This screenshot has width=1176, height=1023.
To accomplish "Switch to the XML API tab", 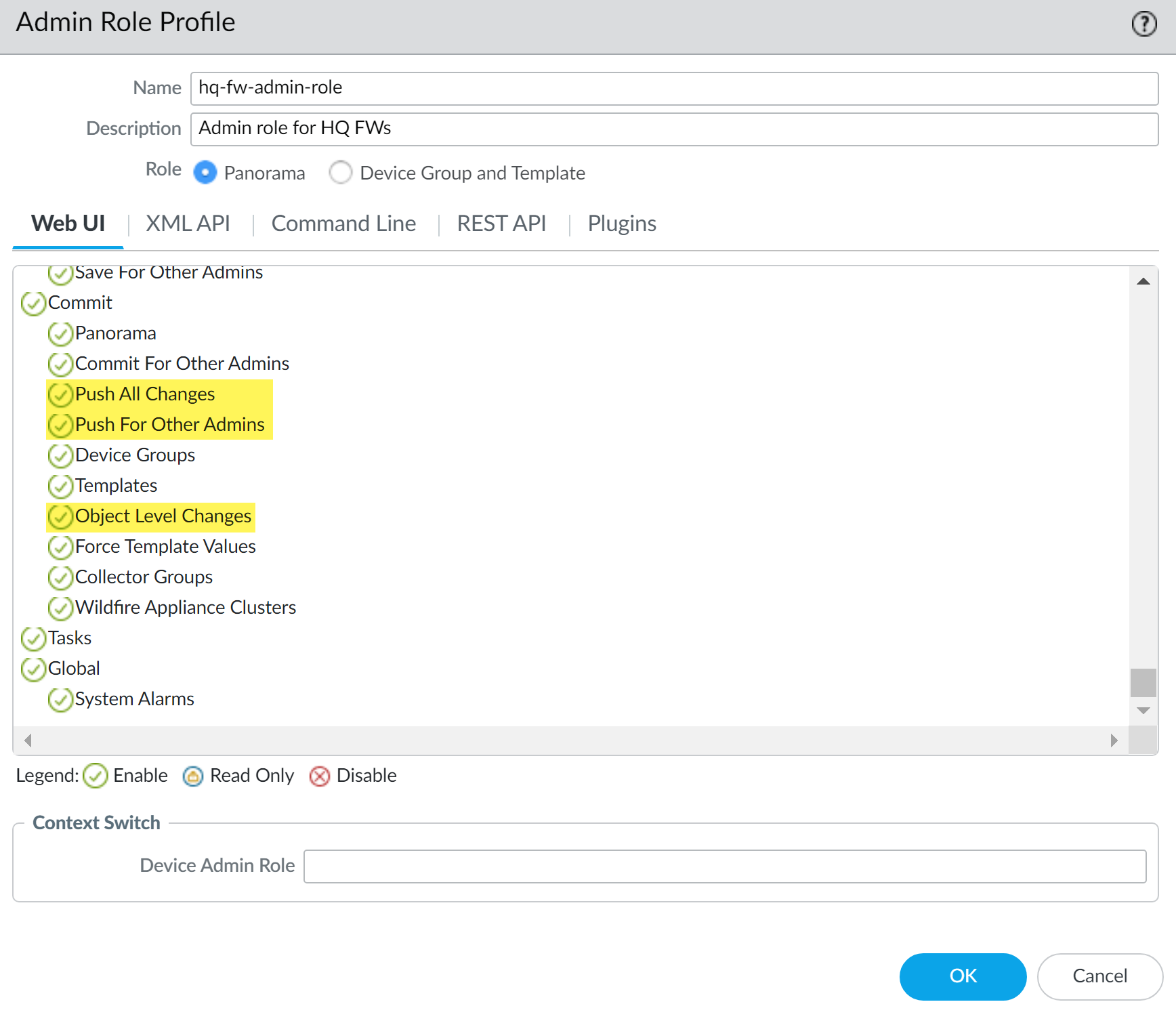I will pyautogui.click(x=188, y=224).
